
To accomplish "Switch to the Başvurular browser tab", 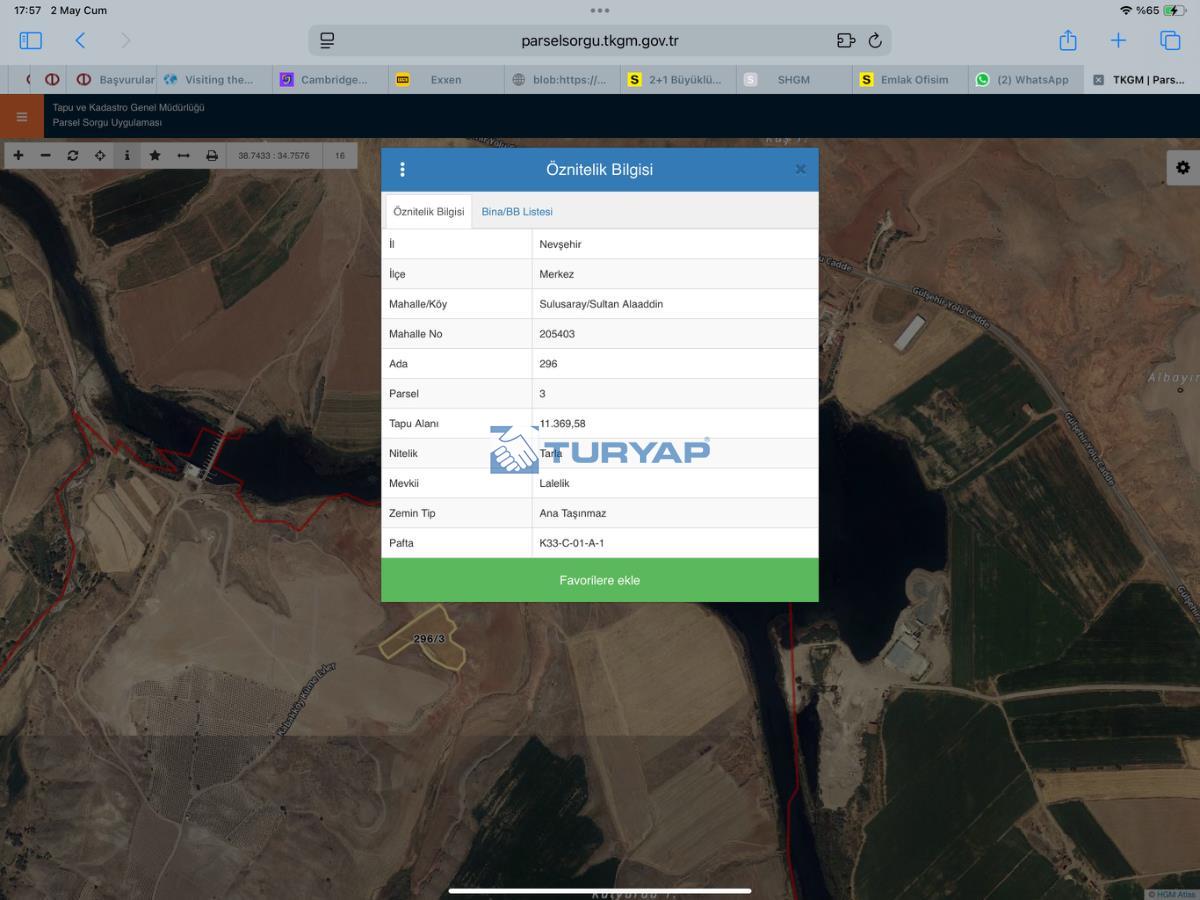I will click(x=115, y=80).
